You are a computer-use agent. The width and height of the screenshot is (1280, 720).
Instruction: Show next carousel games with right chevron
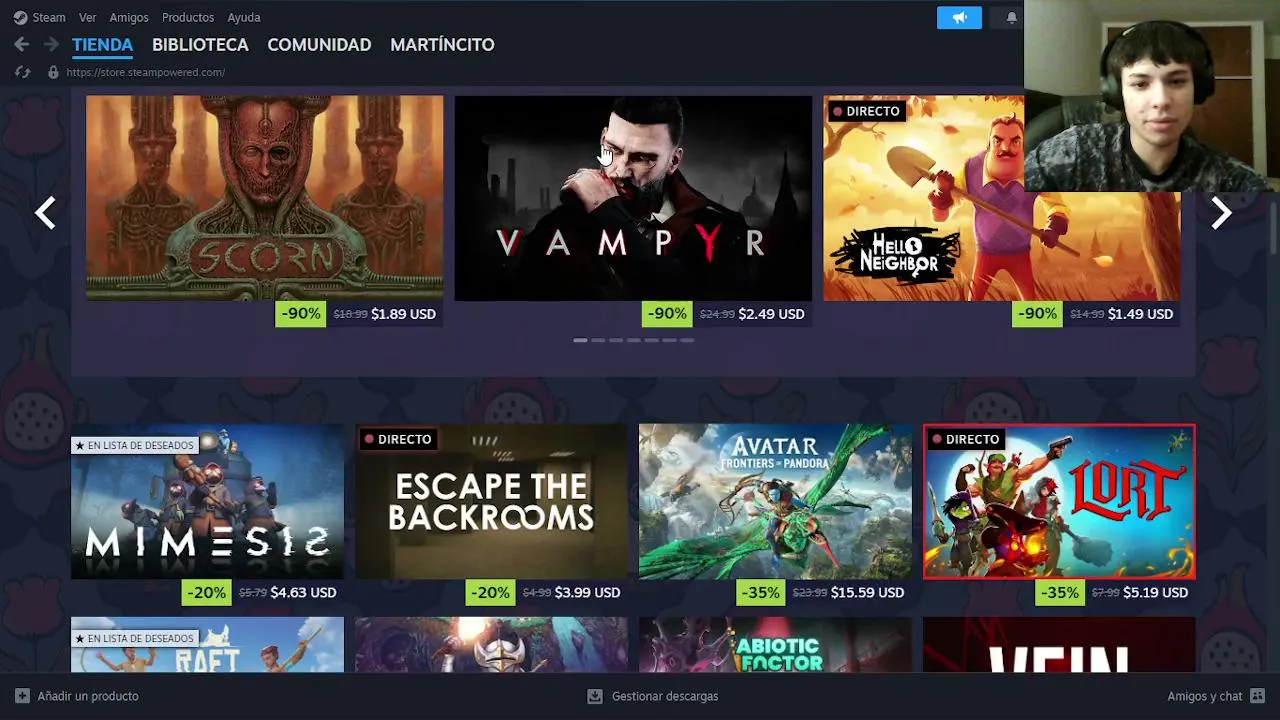pos(1221,212)
